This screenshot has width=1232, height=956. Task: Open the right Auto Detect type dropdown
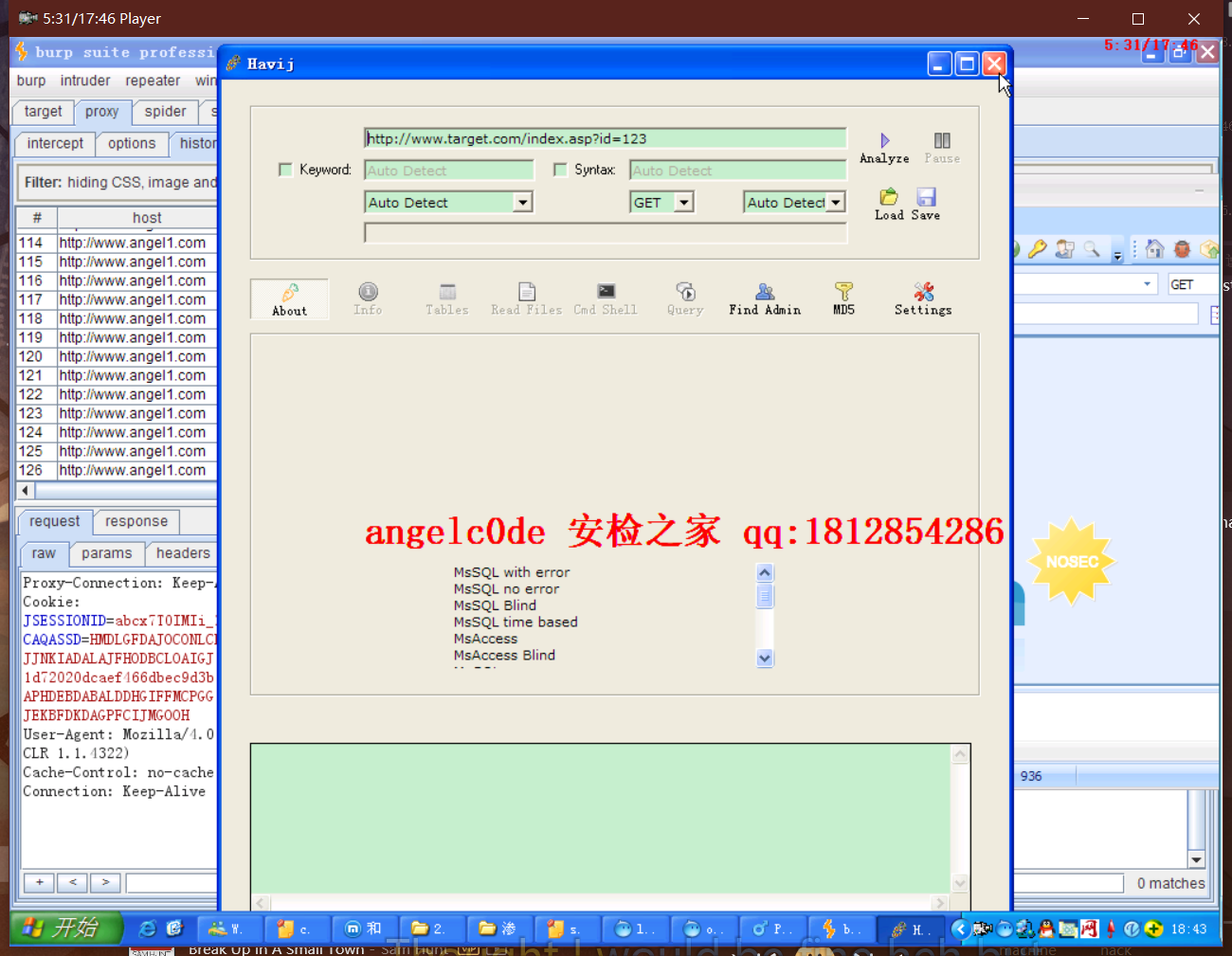pyautogui.click(x=836, y=202)
